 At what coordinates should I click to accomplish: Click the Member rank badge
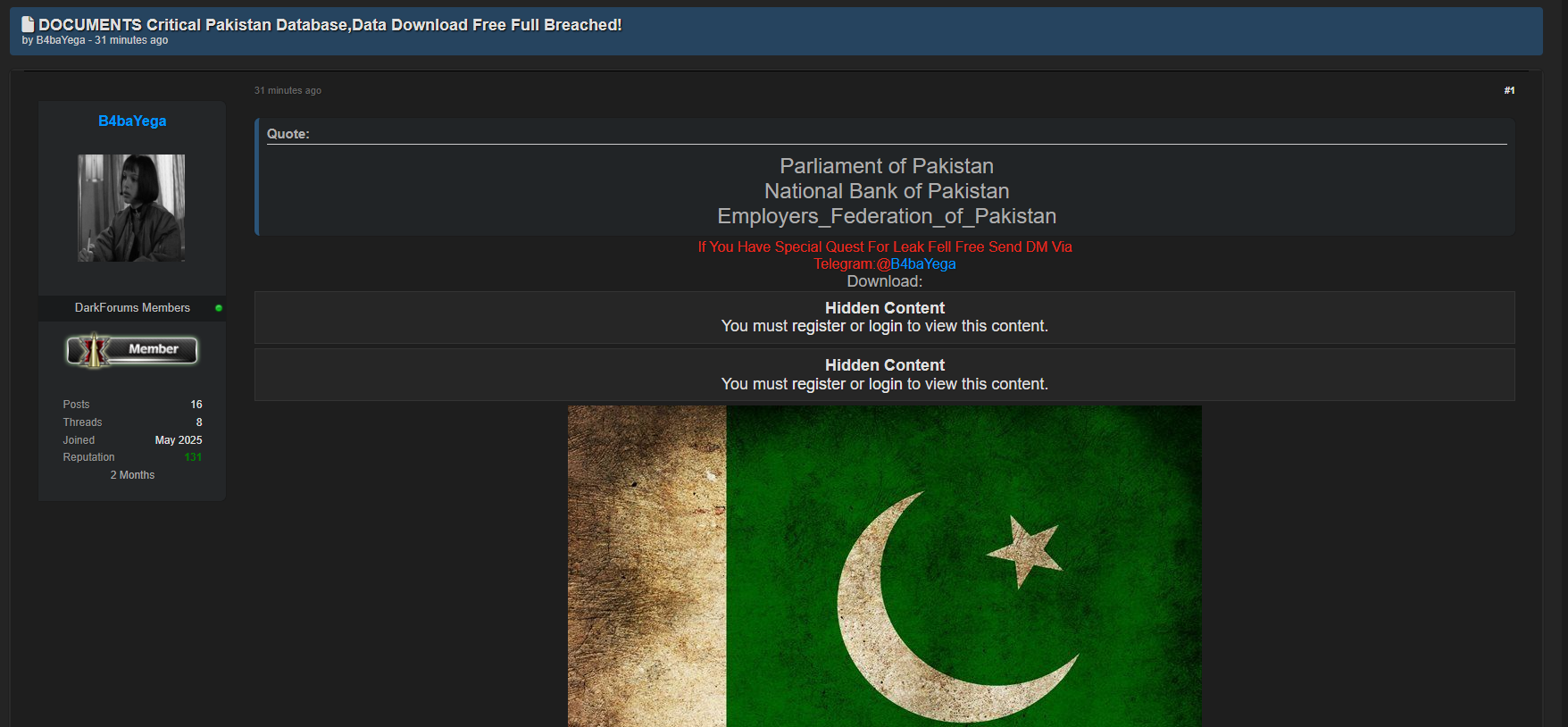pyautogui.click(x=132, y=350)
